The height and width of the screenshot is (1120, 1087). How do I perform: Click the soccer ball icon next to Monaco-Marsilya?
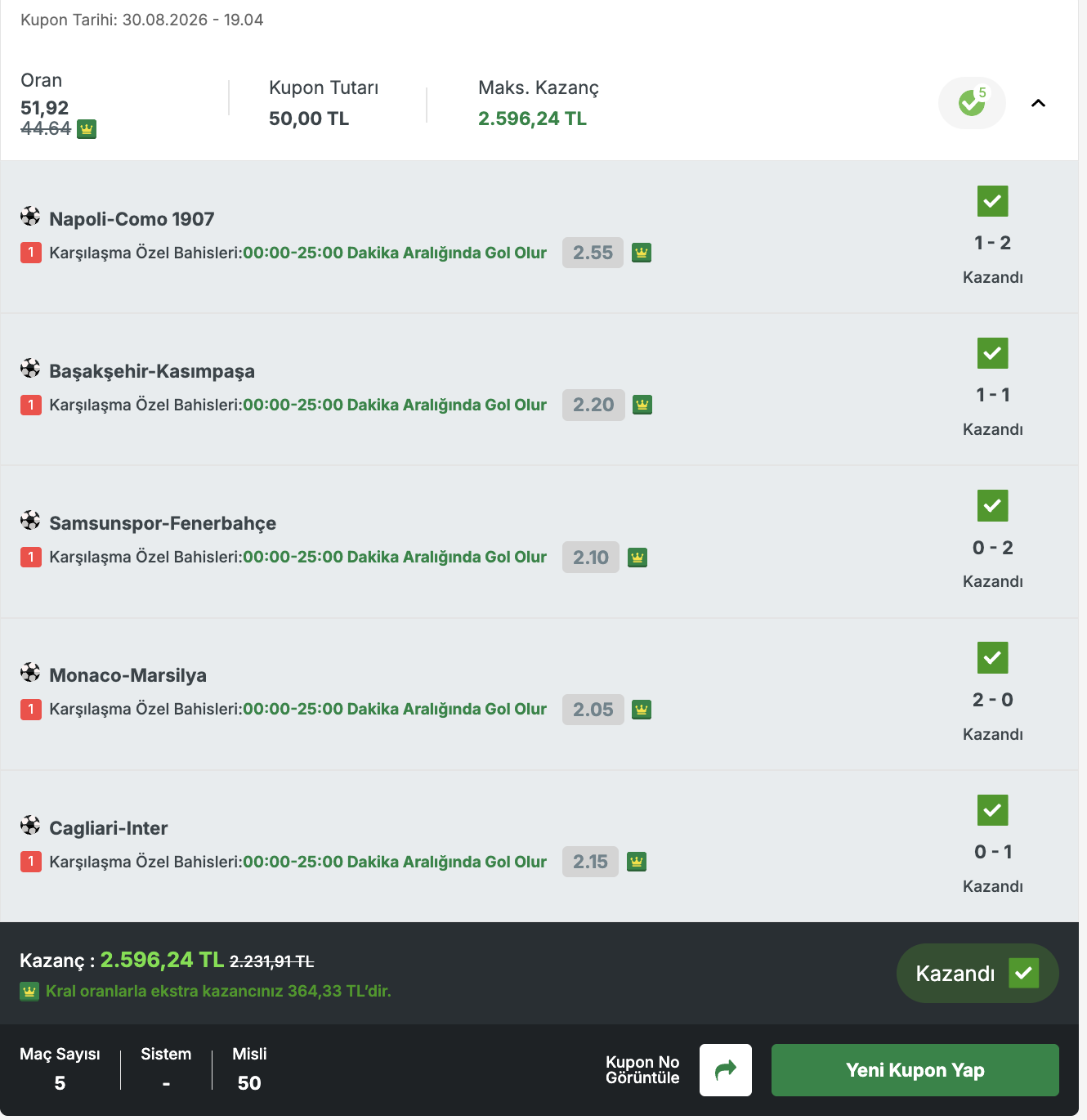click(x=30, y=673)
